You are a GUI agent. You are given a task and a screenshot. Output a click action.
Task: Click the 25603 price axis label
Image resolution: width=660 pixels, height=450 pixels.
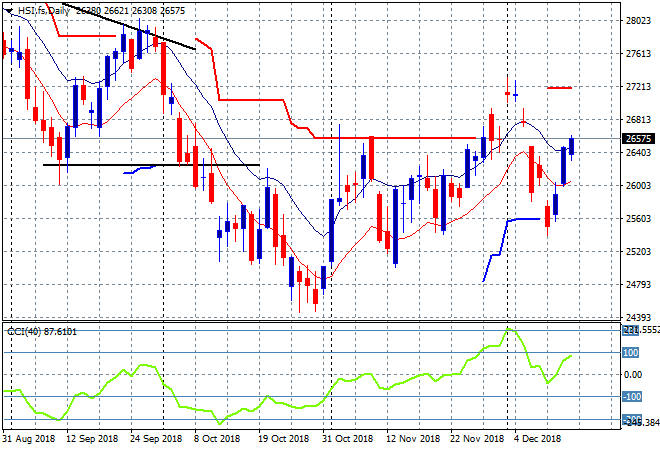point(638,218)
